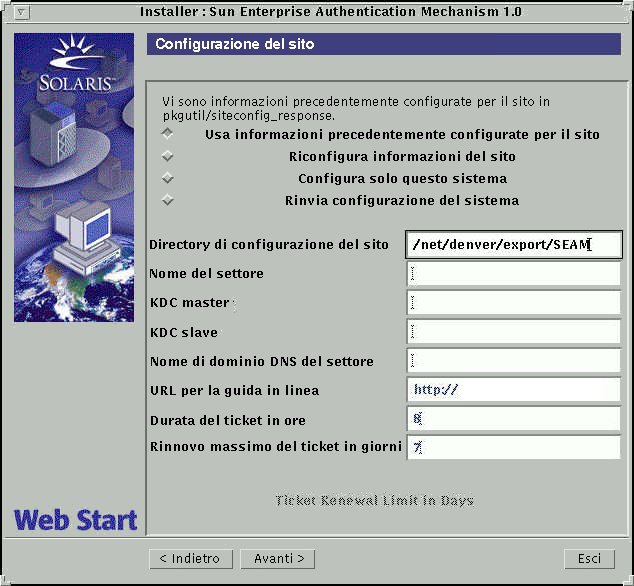Viewport: 634px width, 586px height.
Task: Pick 'Rinvia configurazione del sistema' option
Action: [x=167, y=200]
